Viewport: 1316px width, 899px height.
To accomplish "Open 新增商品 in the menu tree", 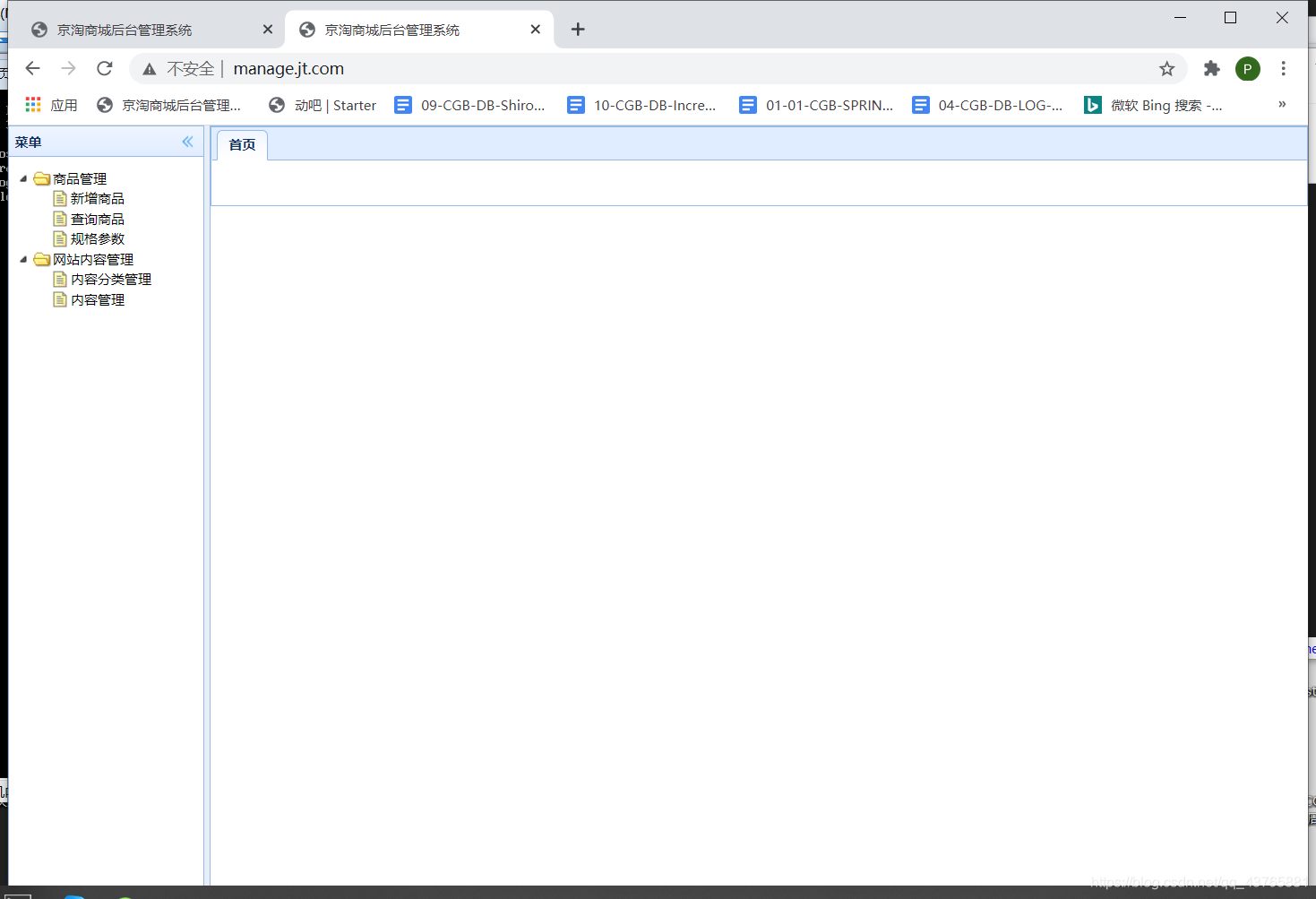I will 98,198.
